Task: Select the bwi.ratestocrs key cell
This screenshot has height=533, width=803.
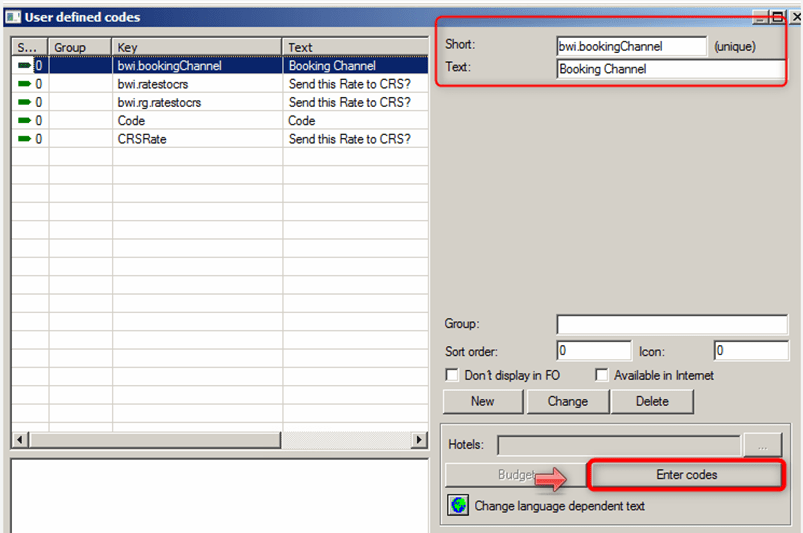Action: pos(197,84)
